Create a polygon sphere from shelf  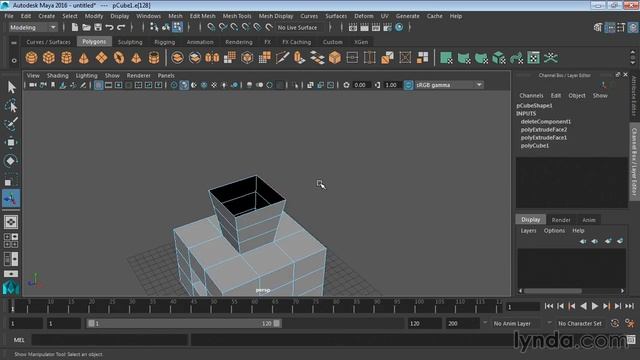click(x=31, y=58)
